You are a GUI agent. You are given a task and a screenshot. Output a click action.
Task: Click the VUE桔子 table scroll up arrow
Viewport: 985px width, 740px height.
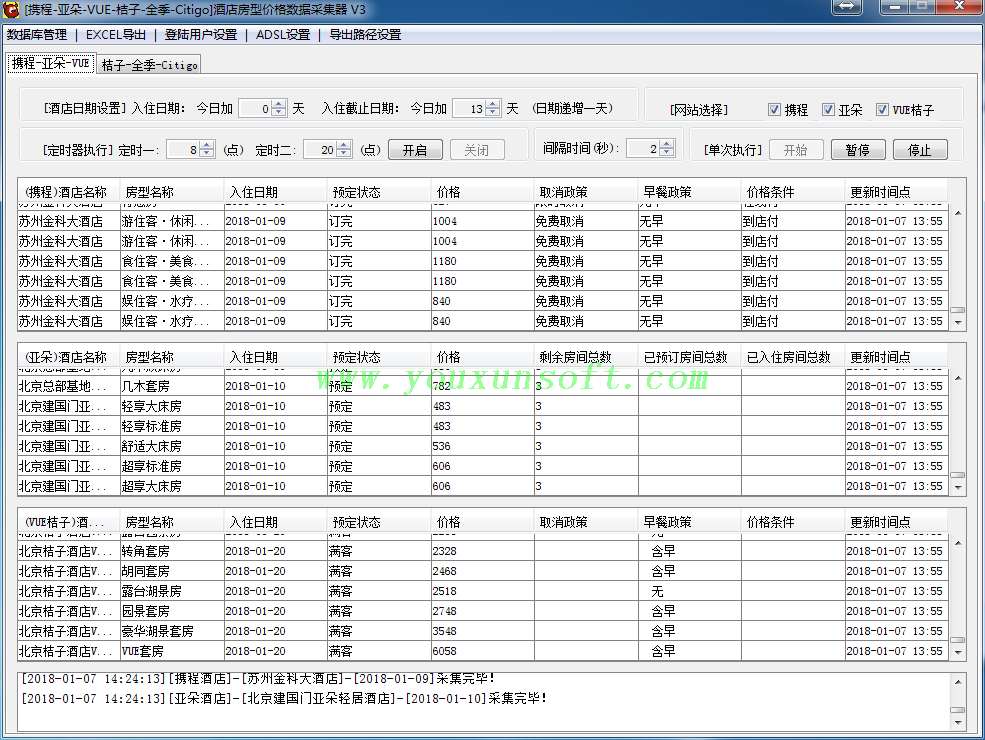click(958, 543)
